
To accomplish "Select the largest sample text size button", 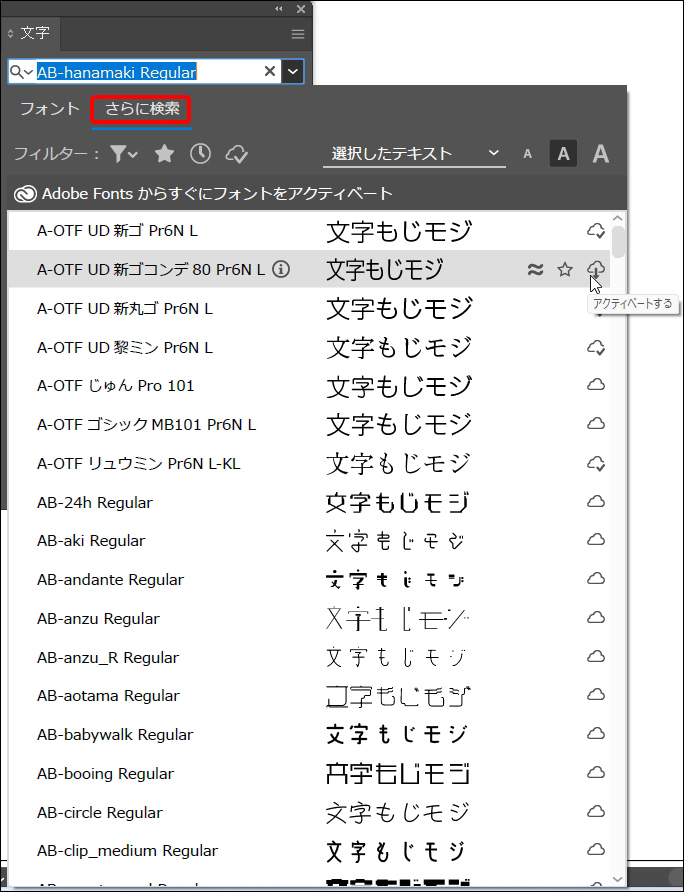I will click(600, 153).
